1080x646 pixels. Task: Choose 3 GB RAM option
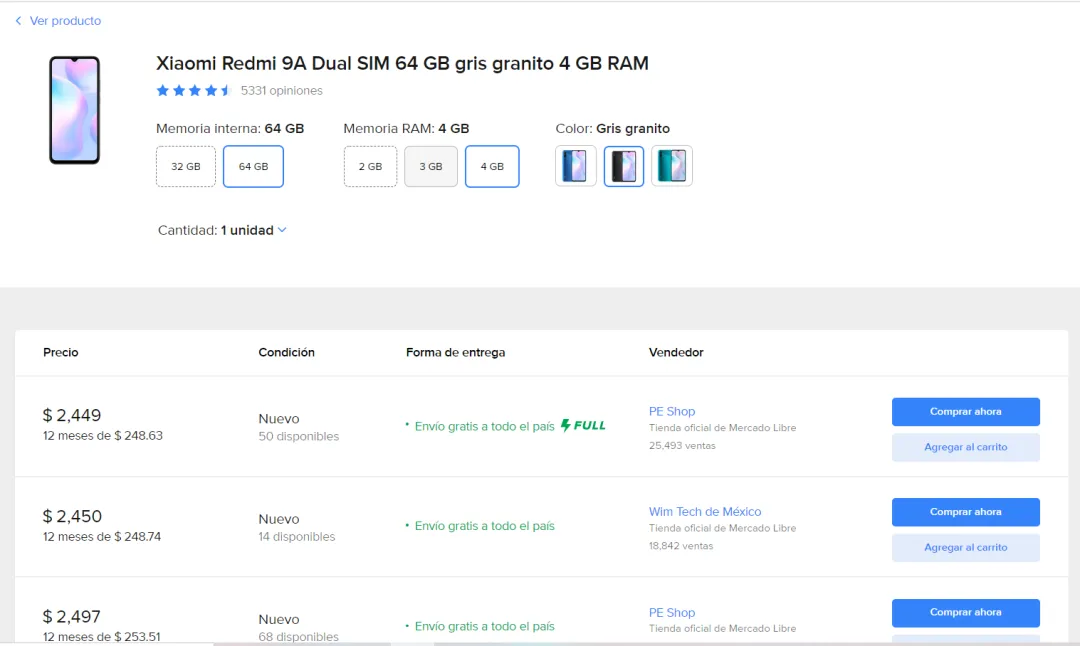point(431,167)
